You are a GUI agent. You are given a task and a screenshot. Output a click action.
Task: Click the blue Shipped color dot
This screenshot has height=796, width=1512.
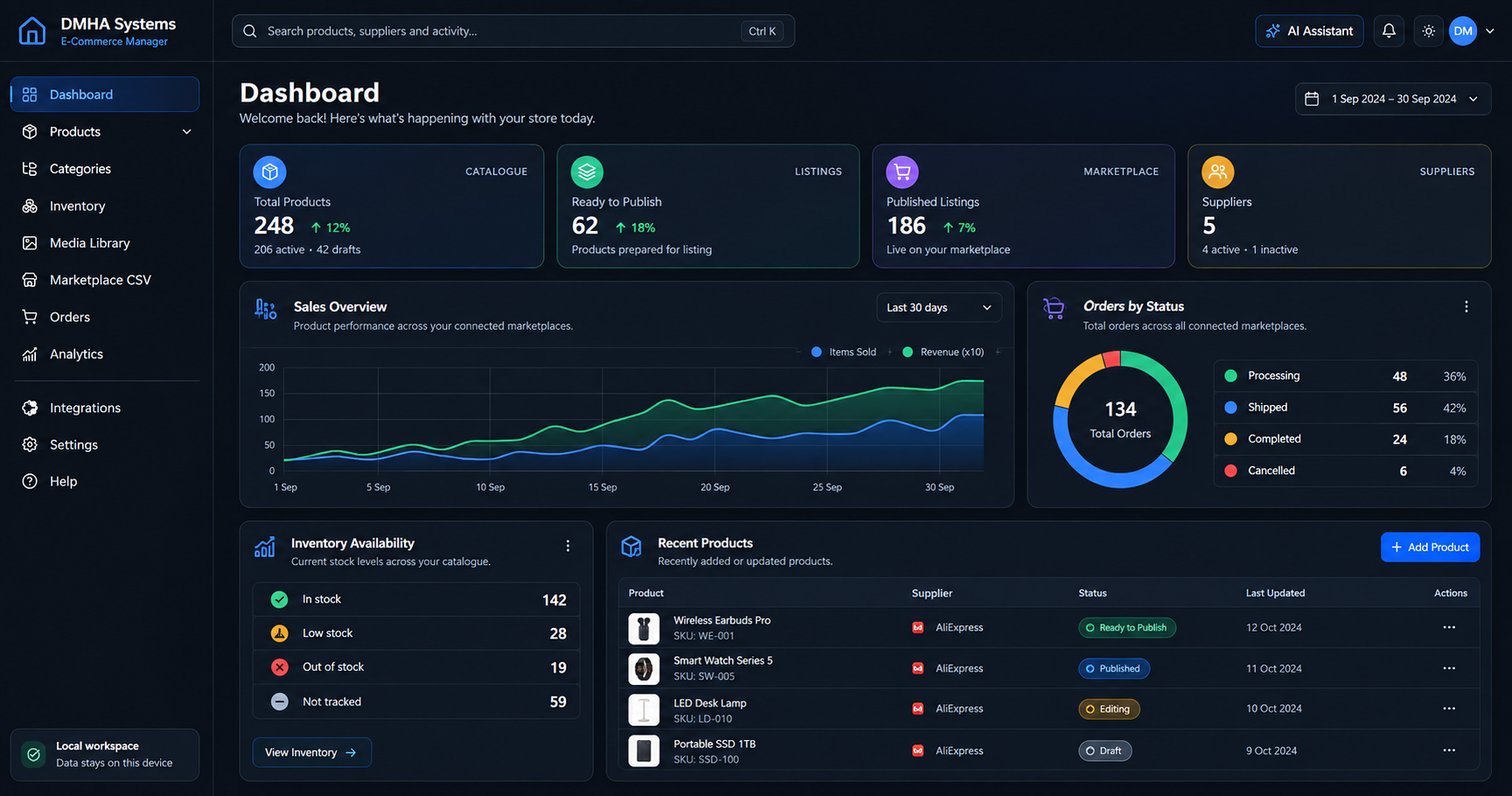pyautogui.click(x=1230, y=408)
